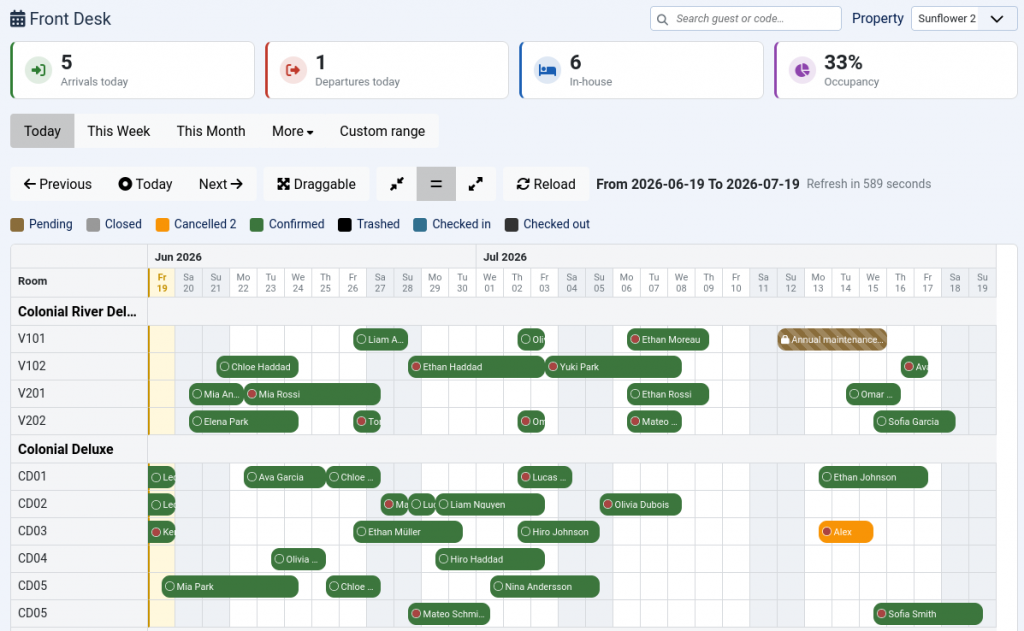Viewport: 1024px width, 631px height.
Task: Go to Previous period
Action: 57,184
